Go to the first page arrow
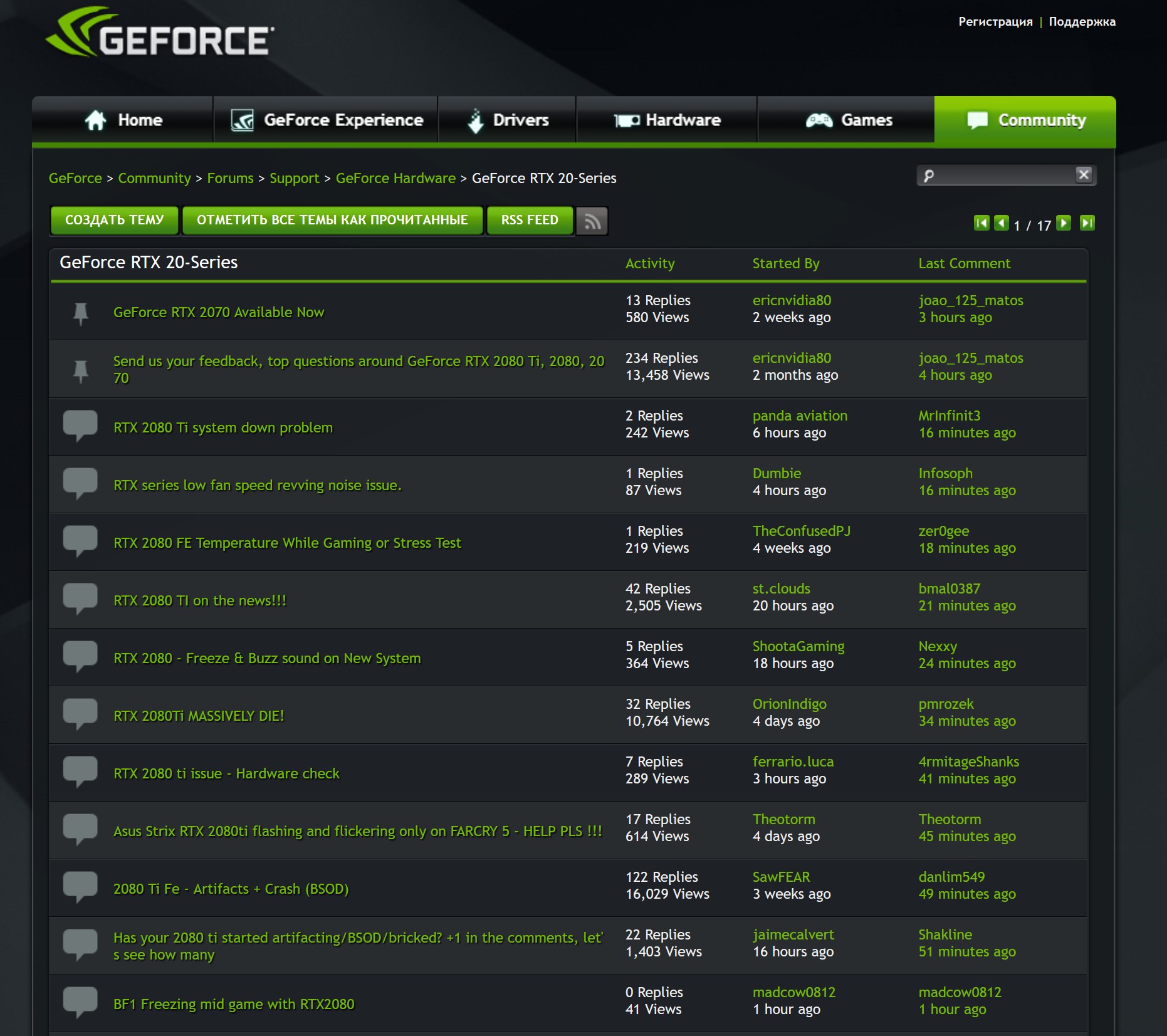1167x1036 pixels. 981,223
